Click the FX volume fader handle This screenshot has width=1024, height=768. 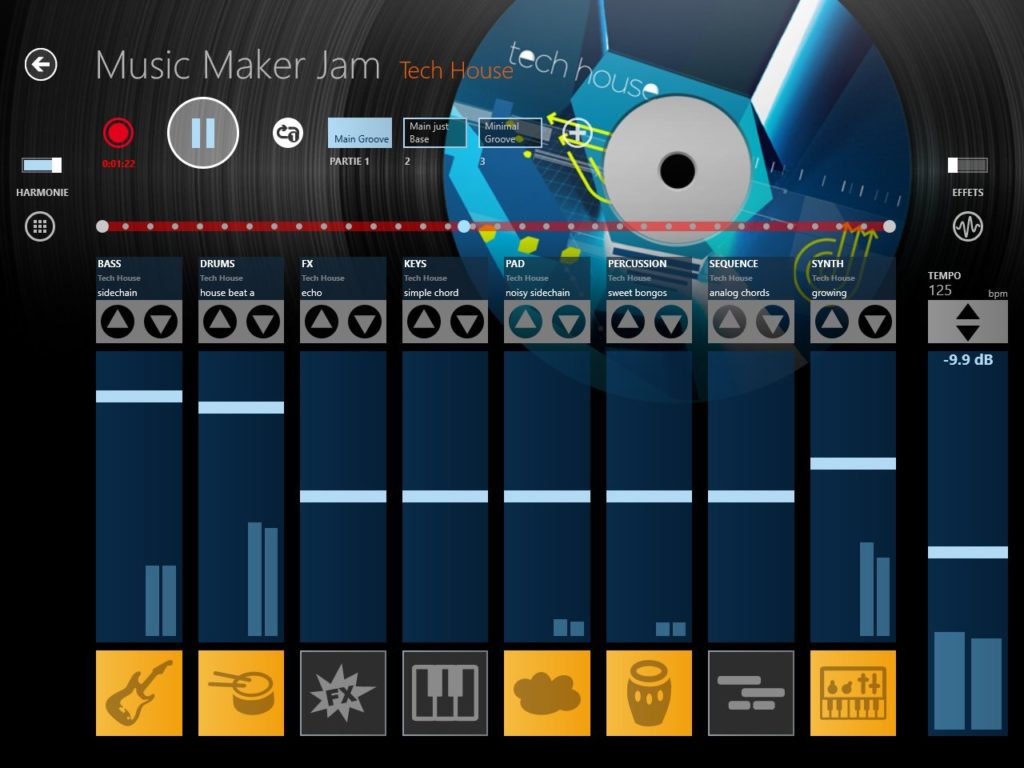(343, 496)
